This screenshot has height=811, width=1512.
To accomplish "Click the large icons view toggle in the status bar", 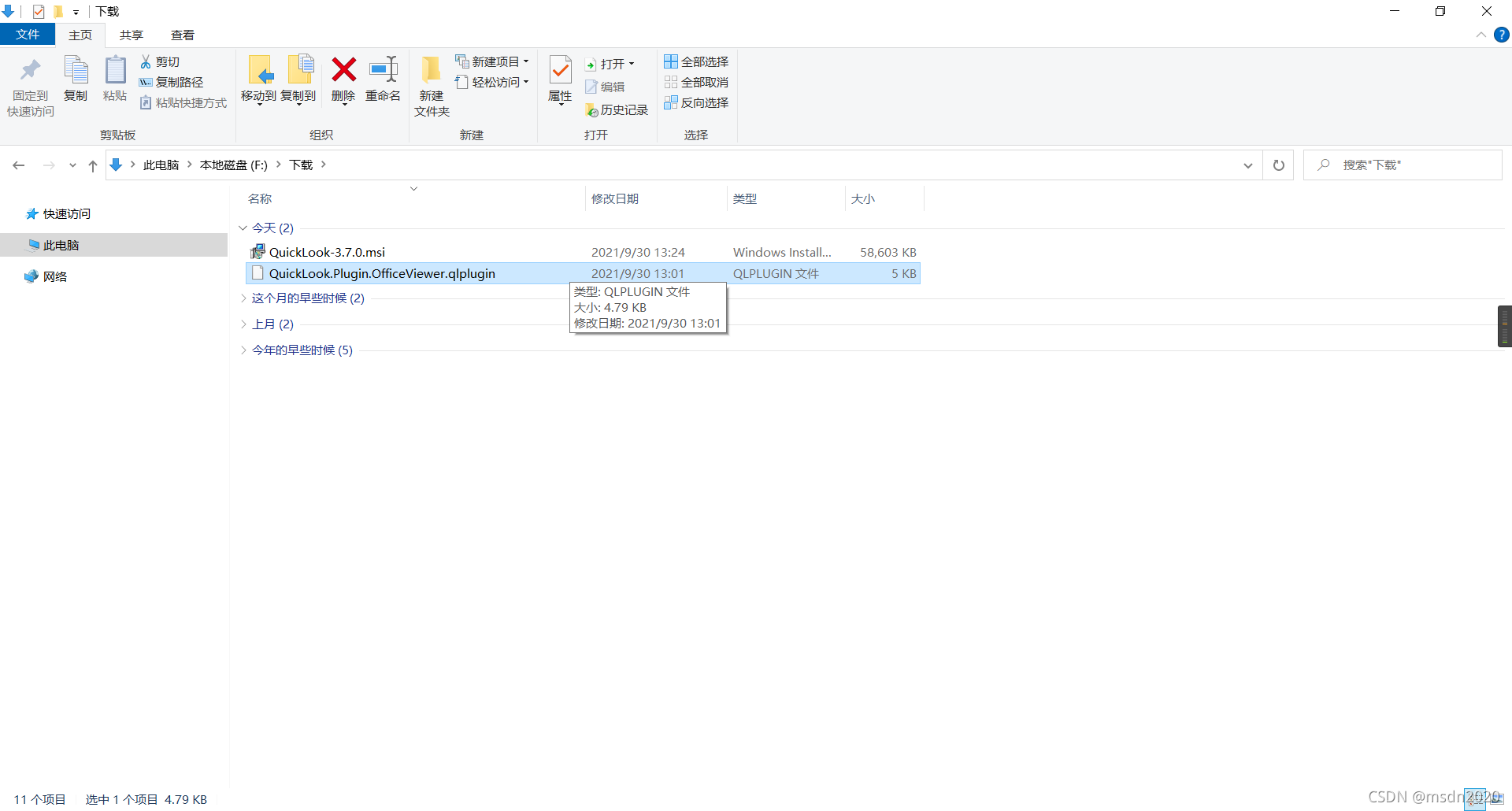I will (x=1495, y=799).
